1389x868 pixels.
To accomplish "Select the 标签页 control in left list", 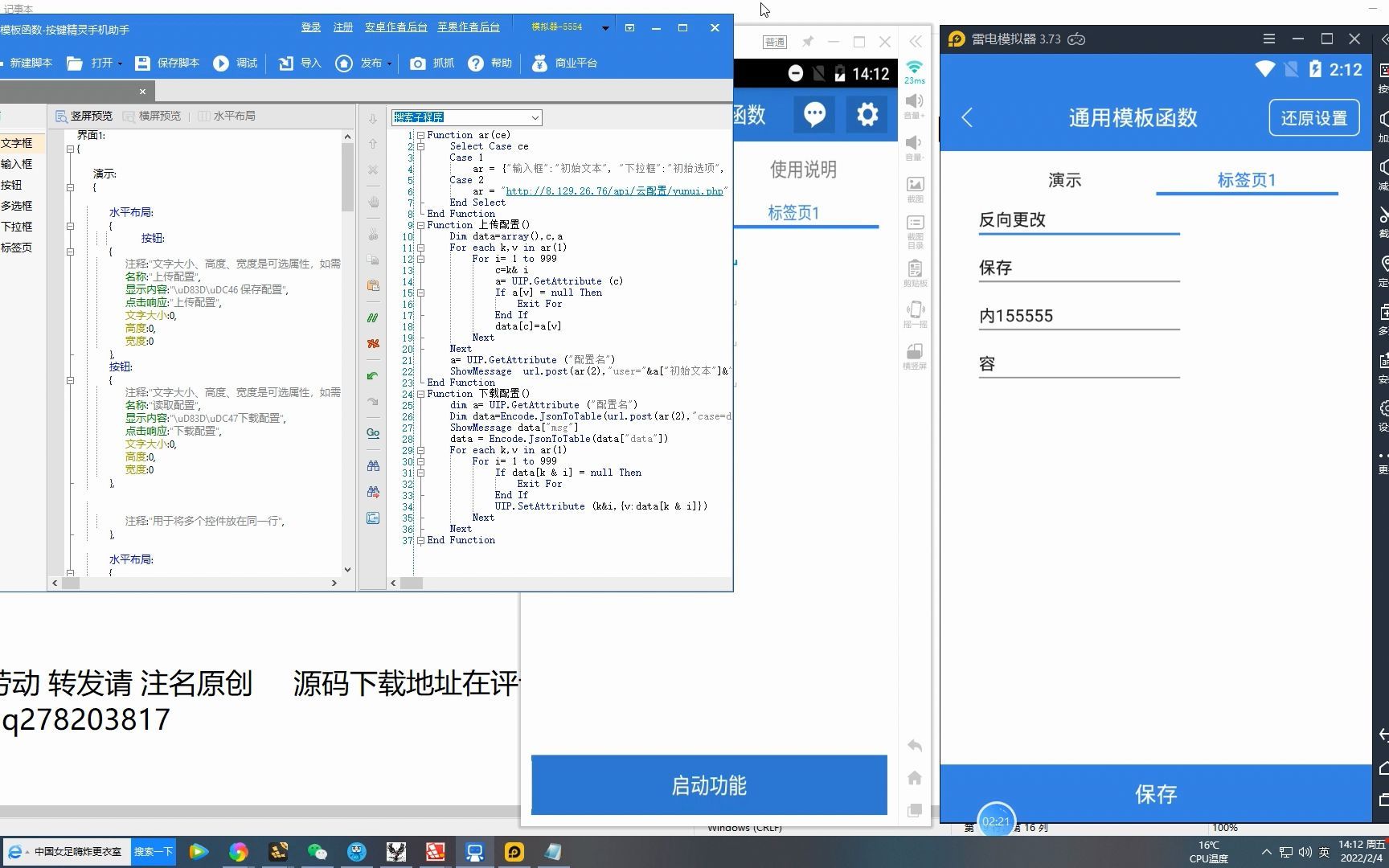I will [17, 248].
